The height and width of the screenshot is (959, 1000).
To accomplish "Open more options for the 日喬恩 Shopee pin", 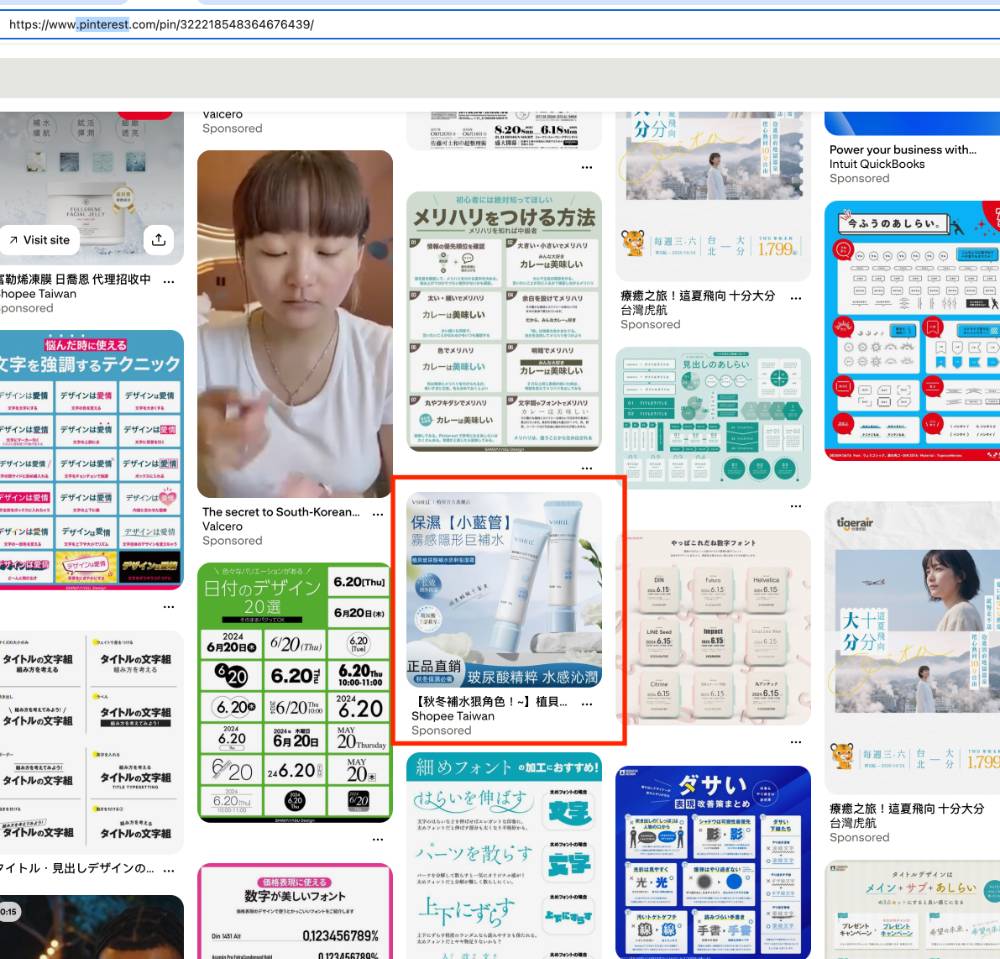I will click(169, 281).
